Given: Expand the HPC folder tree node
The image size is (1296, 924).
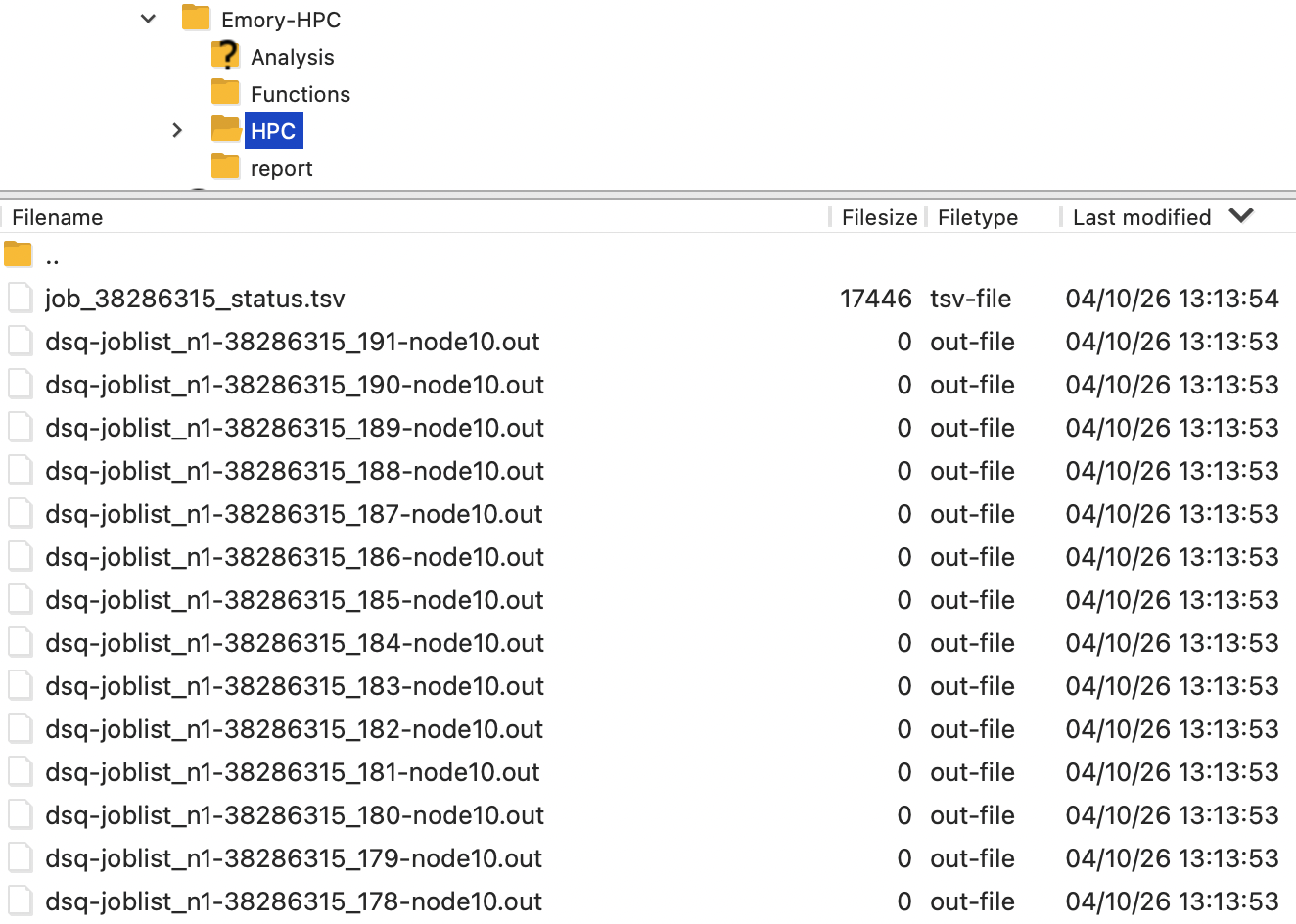Looking at the screenshot, I should pyautogui.click(x=177, y=130).
